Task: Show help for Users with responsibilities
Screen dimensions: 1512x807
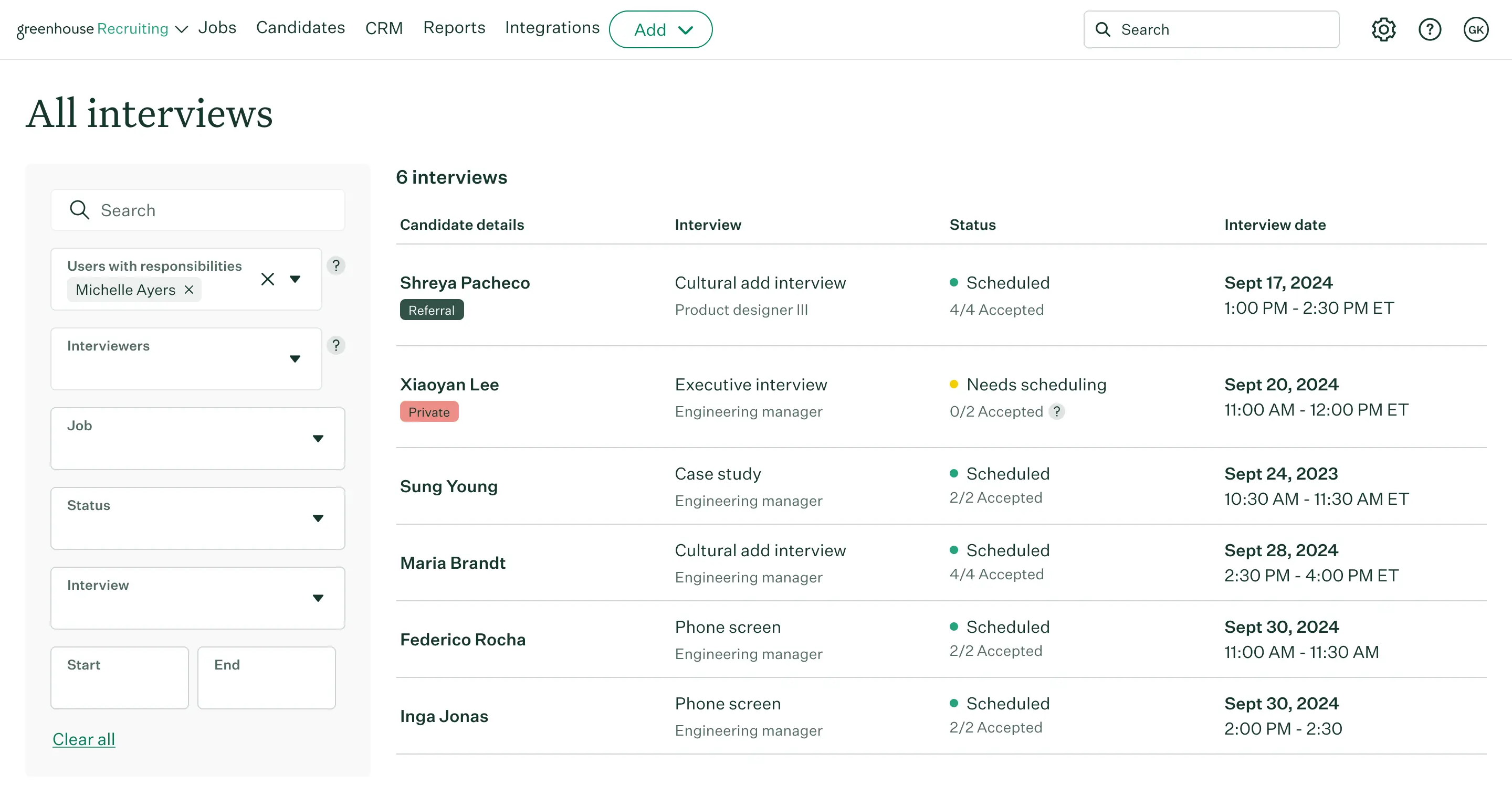Action: 336,266
